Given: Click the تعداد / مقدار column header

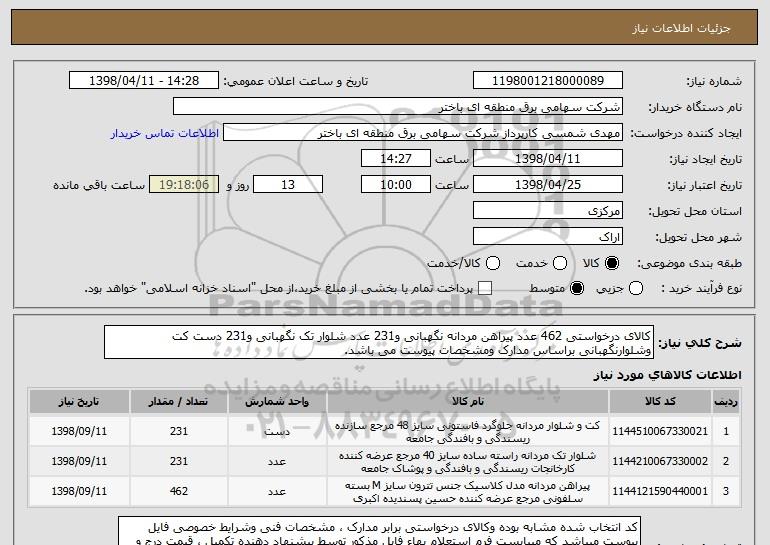Looking at the screenshot, I should click(179, 402).
